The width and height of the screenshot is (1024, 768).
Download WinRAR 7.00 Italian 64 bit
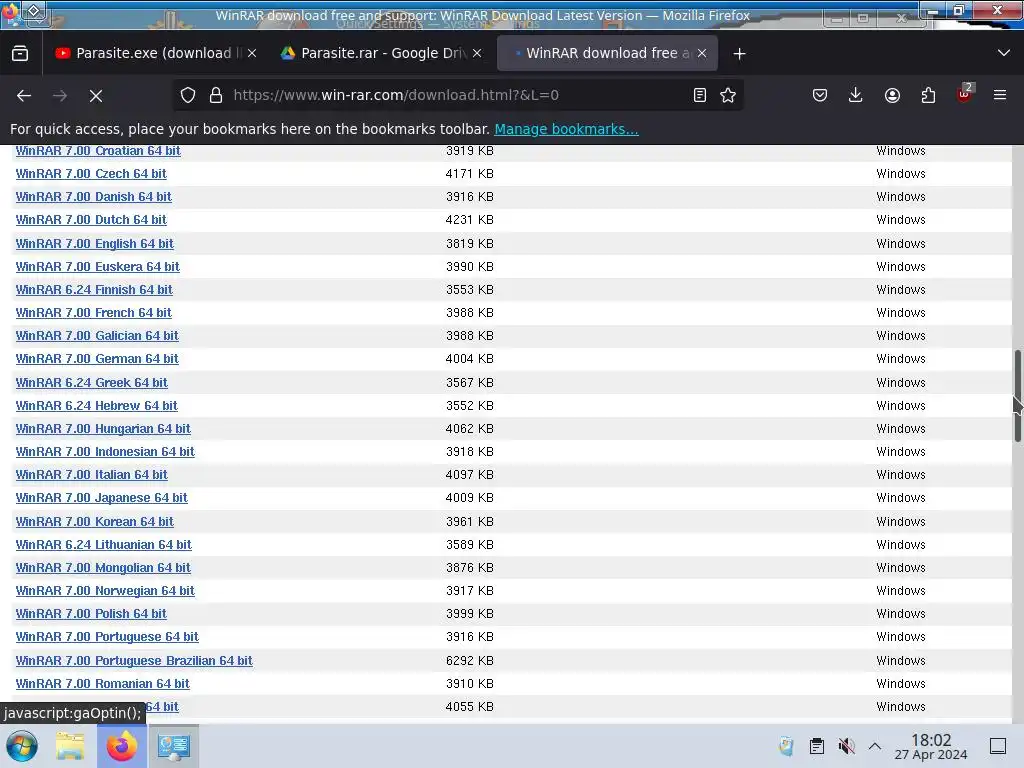coord(91,475)
